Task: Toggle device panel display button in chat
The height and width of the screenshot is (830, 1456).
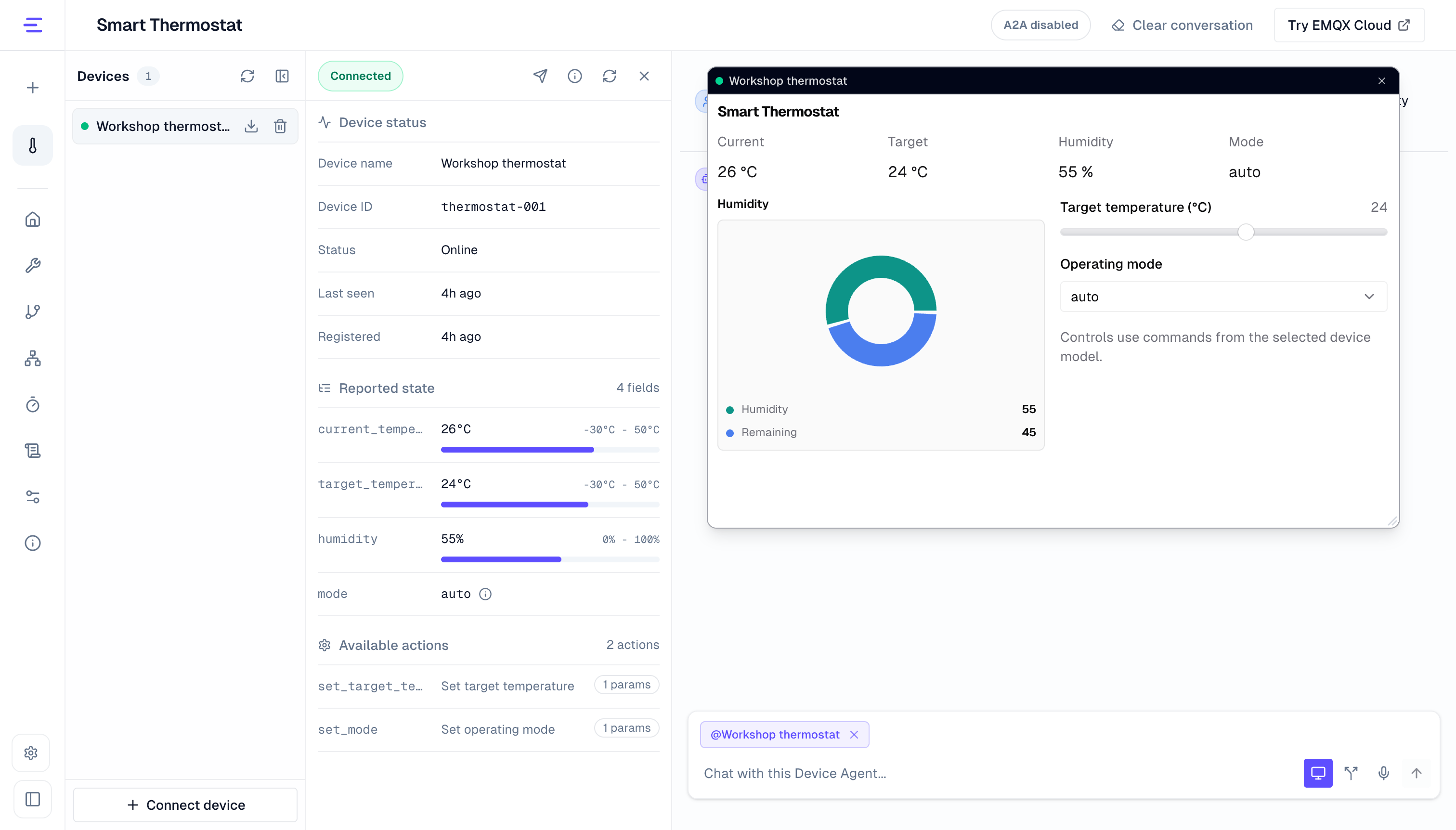Action: tap(1317, 773)
